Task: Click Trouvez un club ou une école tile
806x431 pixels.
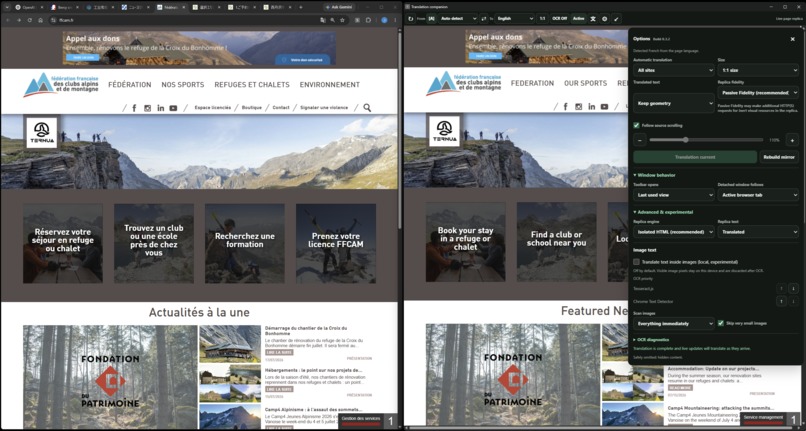Action: click(154, 243)
